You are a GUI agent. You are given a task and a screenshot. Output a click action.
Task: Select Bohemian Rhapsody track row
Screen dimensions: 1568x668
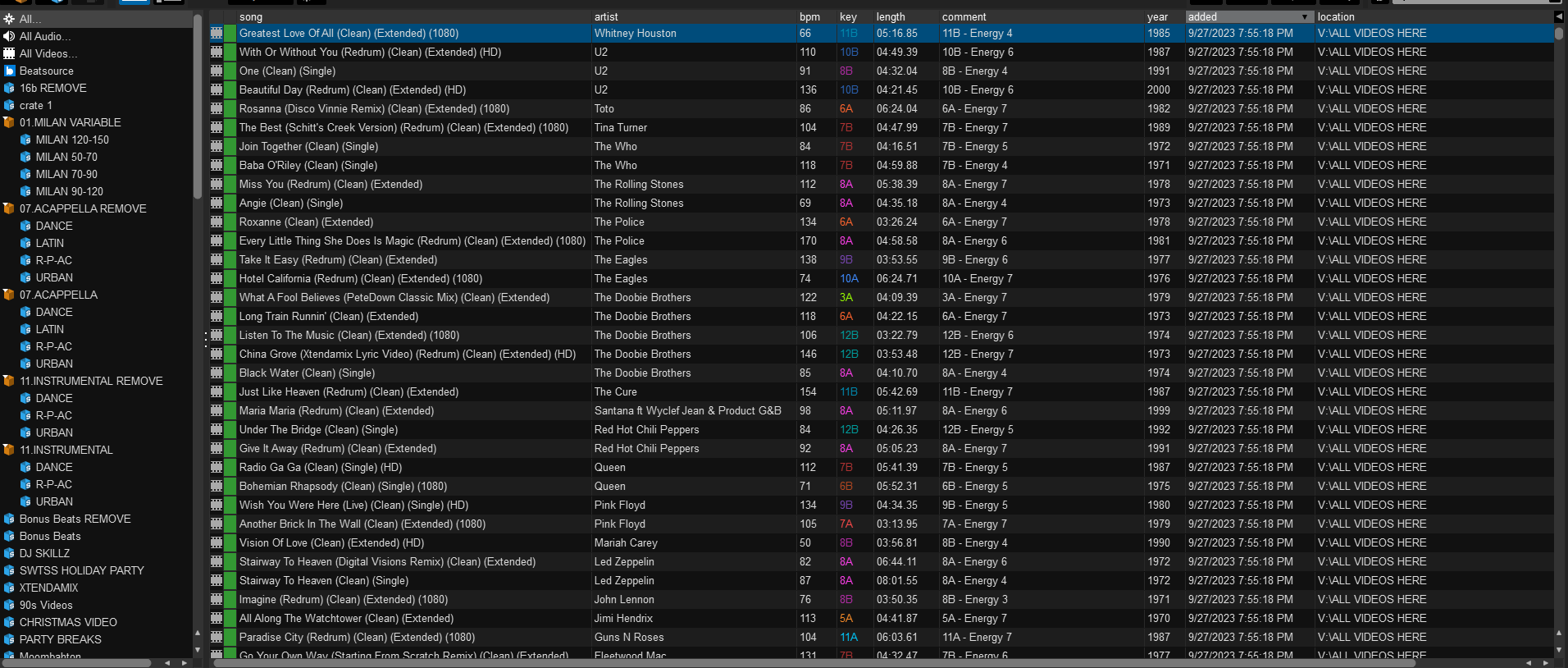882,486
